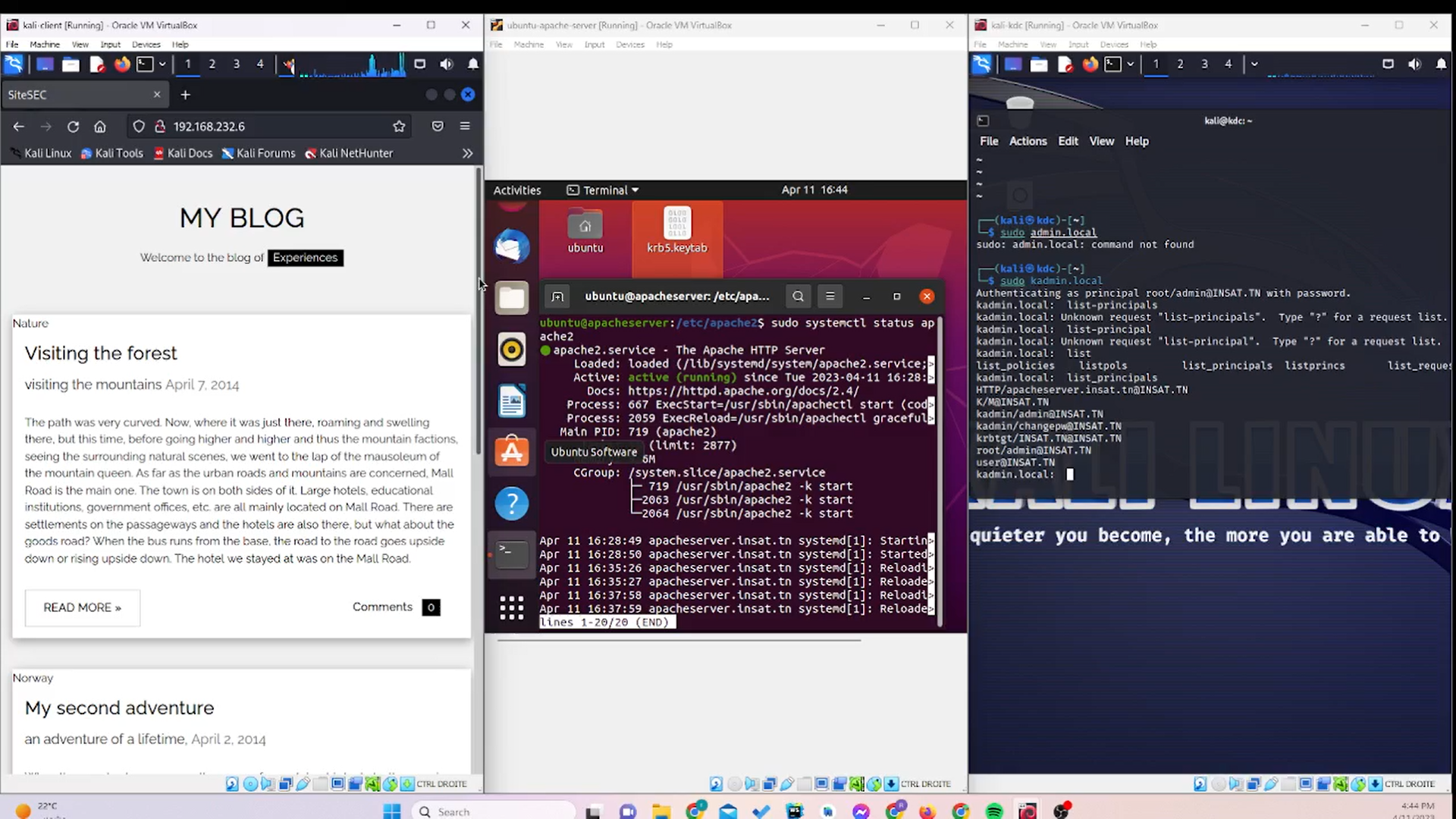Open Kali Tools bookmark

(112, 153)
